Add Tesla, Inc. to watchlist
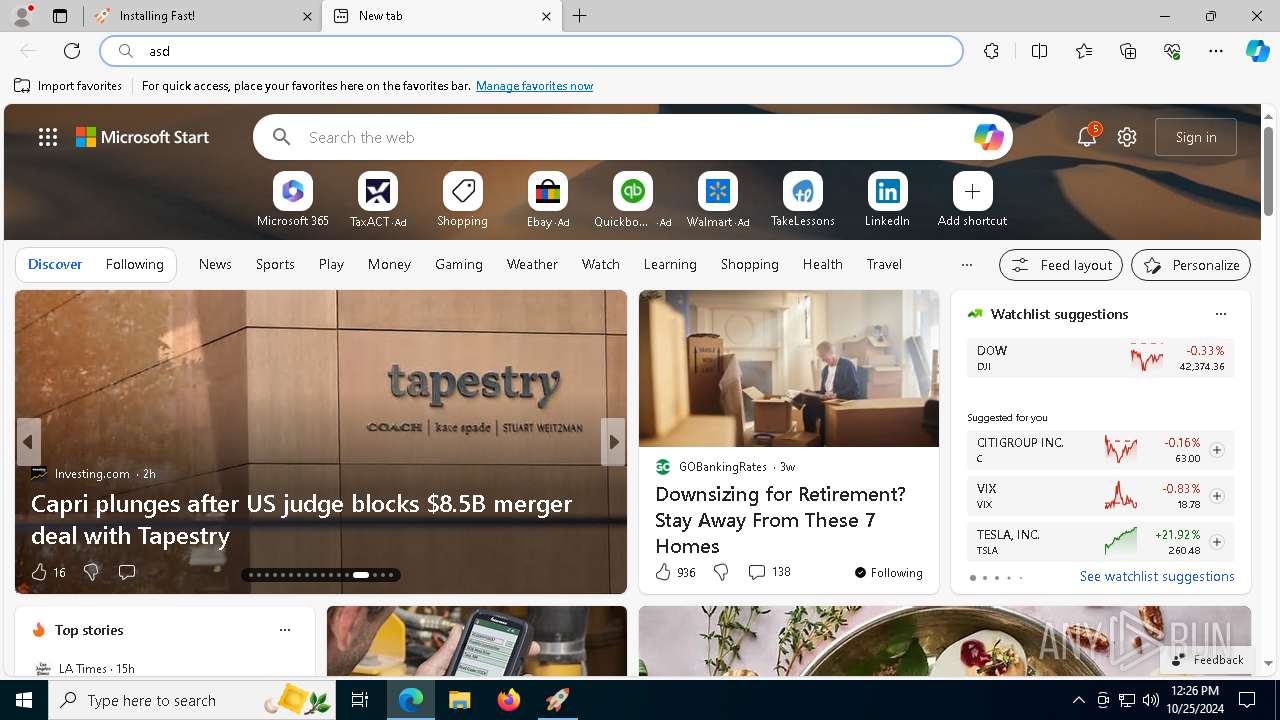1280x720 pixels. [1217, 542]
